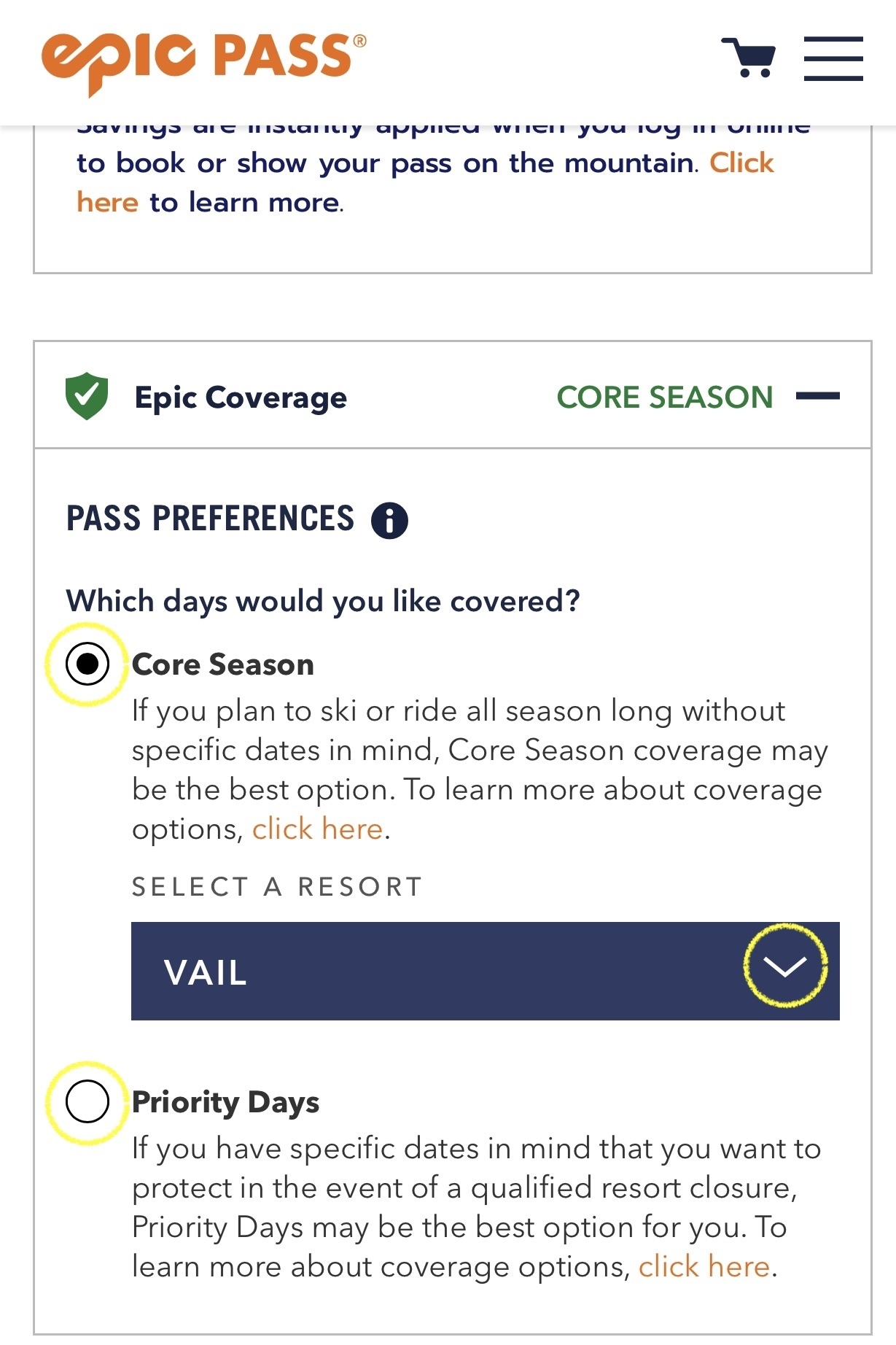Viewport: 896px width, 1345px height.
Task: Click the chevron arrow in resort selector
Action: click(785, 966)
